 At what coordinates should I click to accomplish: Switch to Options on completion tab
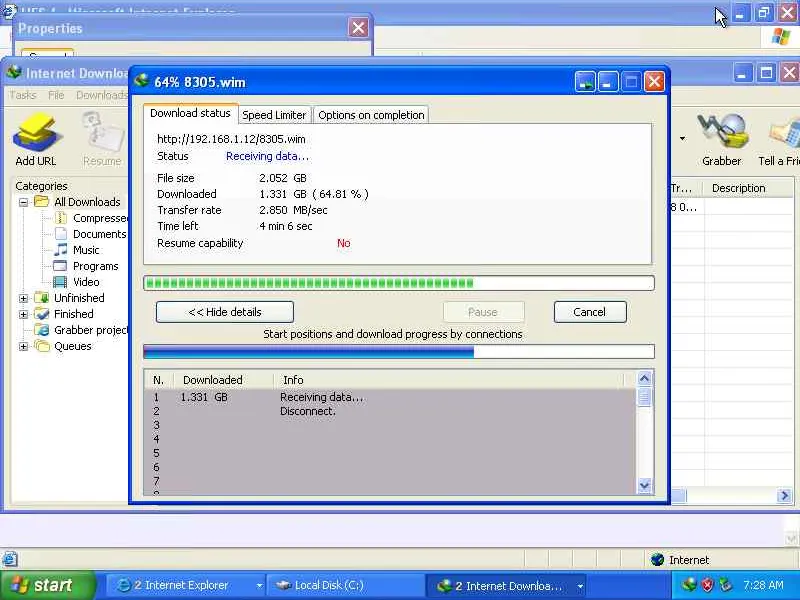pyautogui.click(x=371, y=115)
